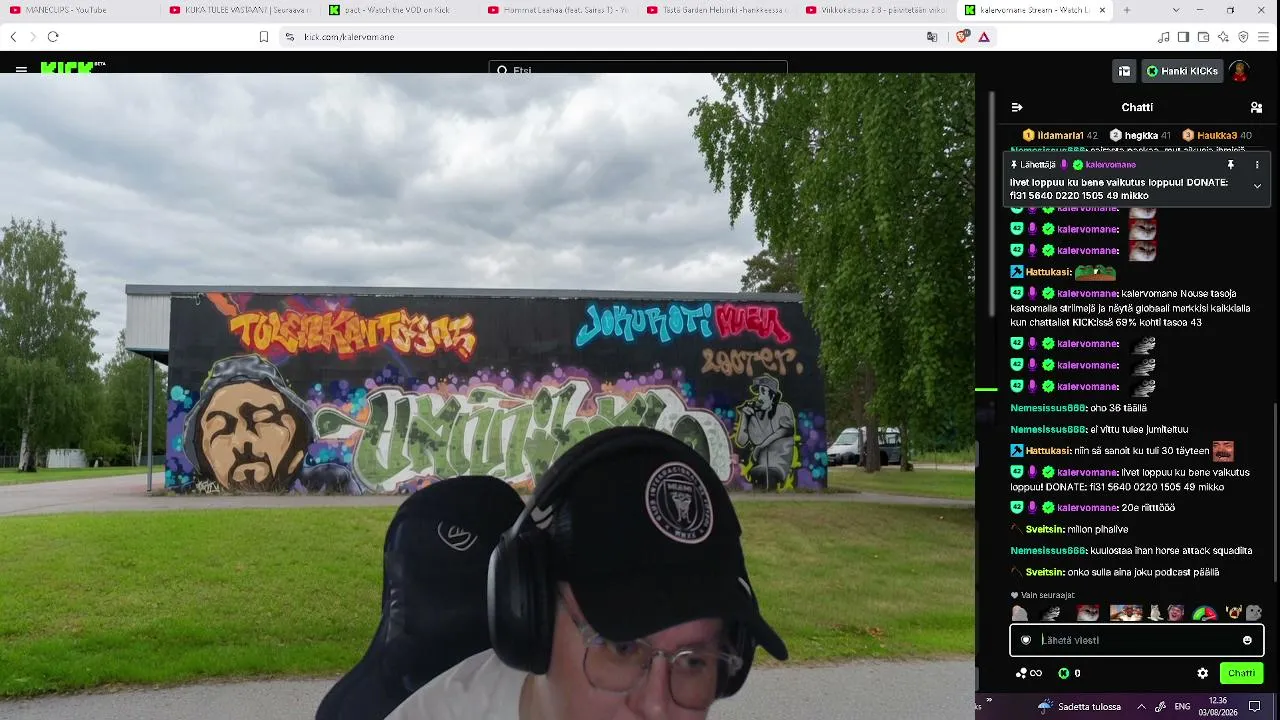Open Brave Shields icon

962,37
